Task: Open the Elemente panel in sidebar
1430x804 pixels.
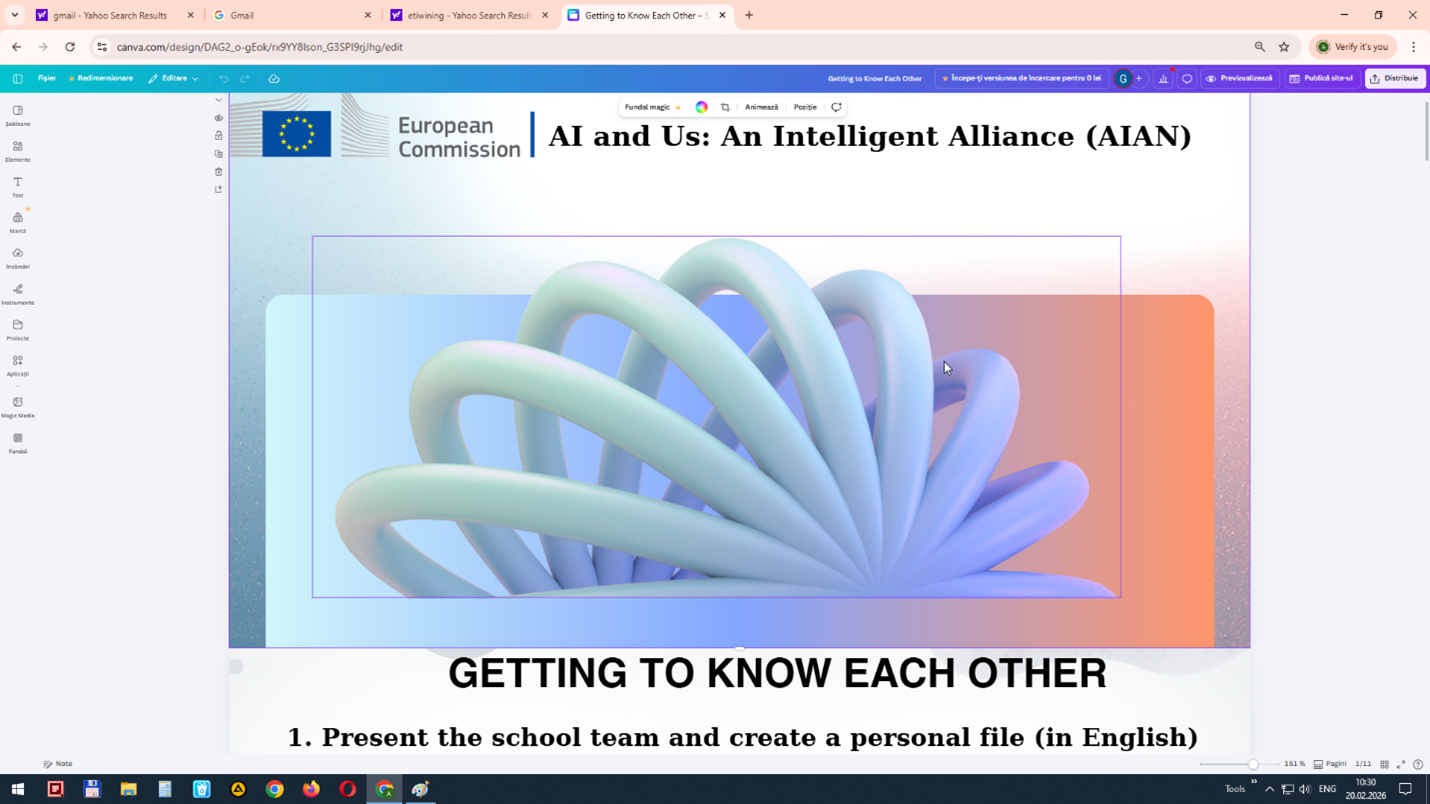Action: pos(18,151)
